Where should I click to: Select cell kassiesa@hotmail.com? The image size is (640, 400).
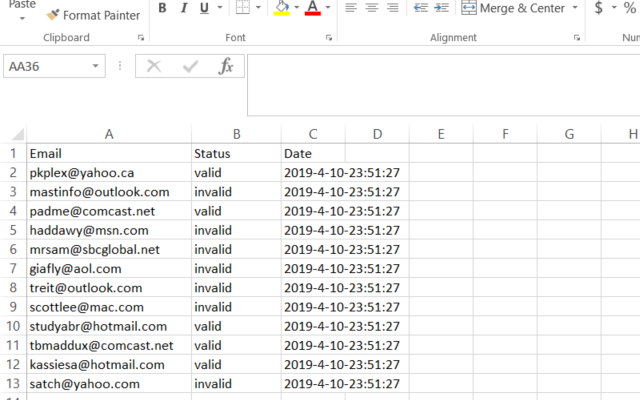tap(109, 364)
